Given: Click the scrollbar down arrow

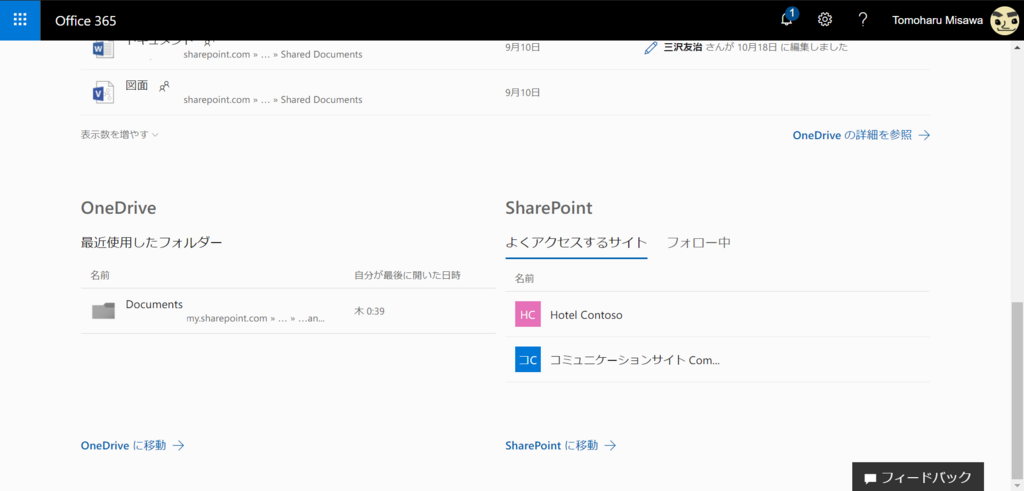Looking at the screenshot, I should pyautogui.click(x=1017, y=484).
